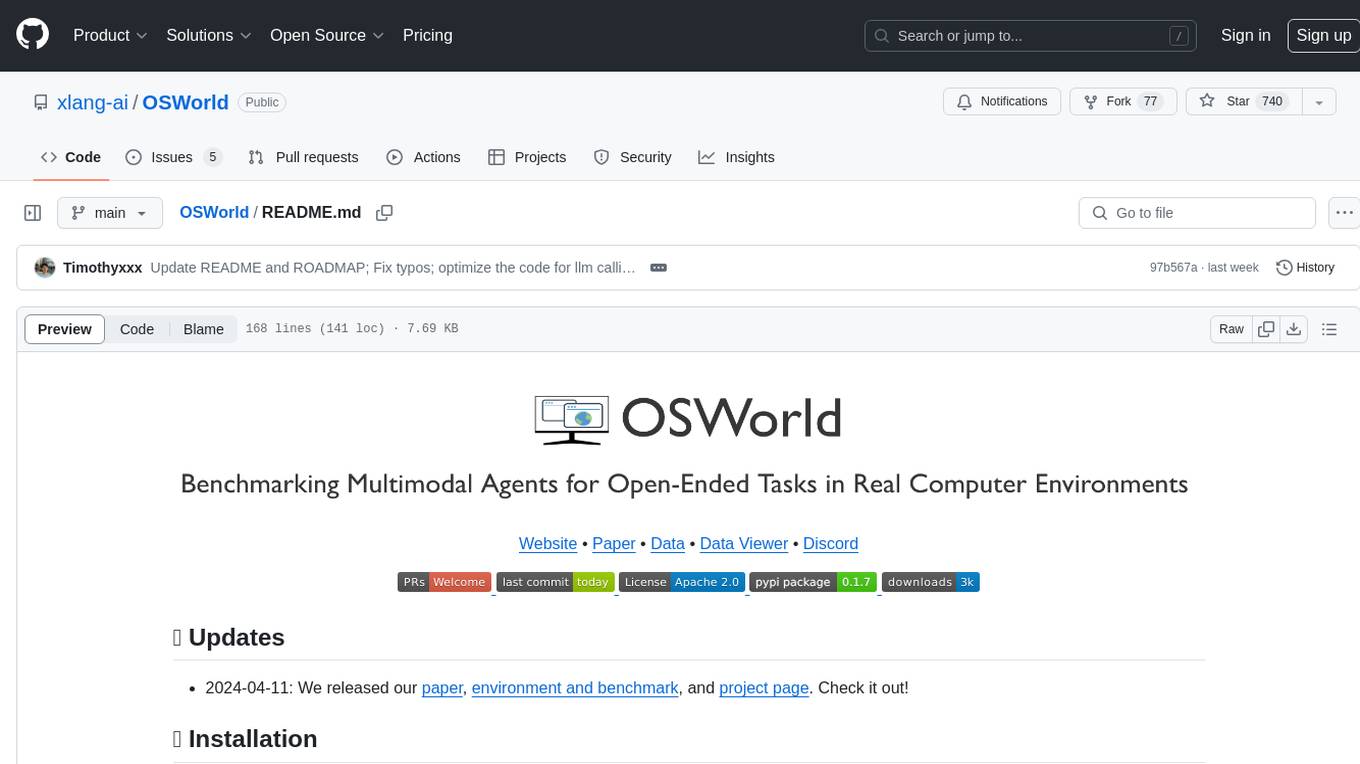Open the Insights tab
Image resolution: width=1360 pixels, height=764 pixels.
(x=736, y=157)
